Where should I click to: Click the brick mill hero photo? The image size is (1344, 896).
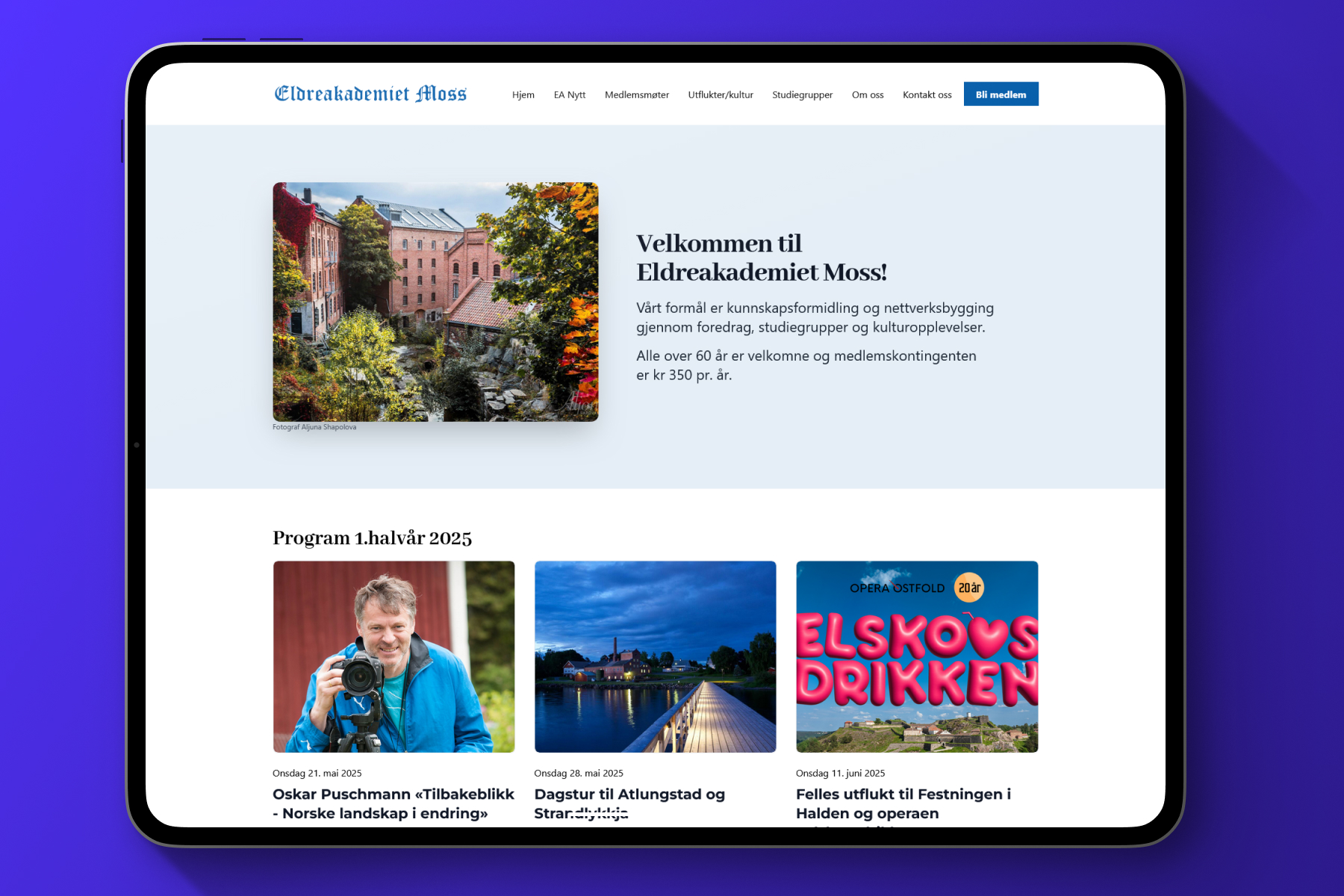tap(435, 302)
